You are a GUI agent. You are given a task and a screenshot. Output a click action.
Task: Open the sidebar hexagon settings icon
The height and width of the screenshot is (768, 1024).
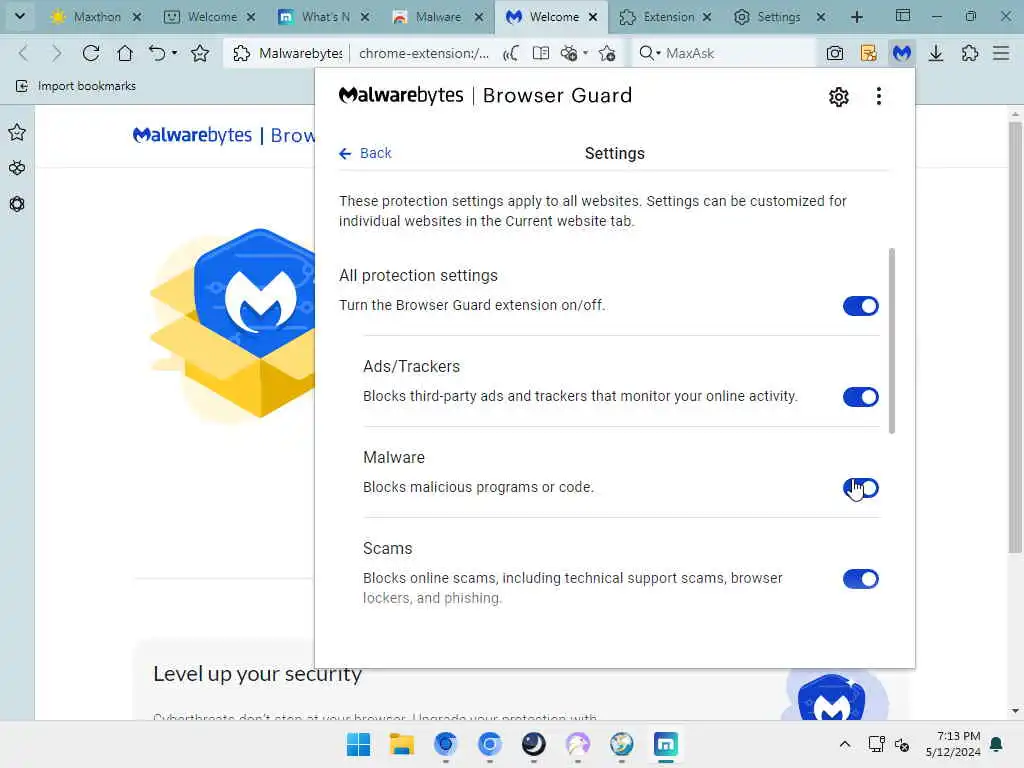pyautogui.click(x=17, y=204)
